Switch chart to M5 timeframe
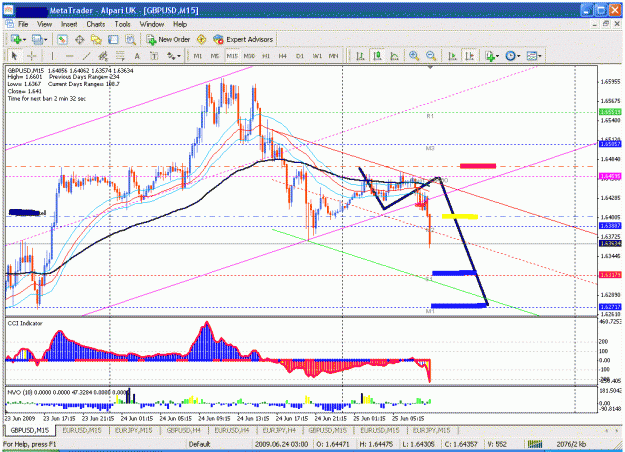The image size is (625, 452). pyautogui.click(x=215, y=56)
